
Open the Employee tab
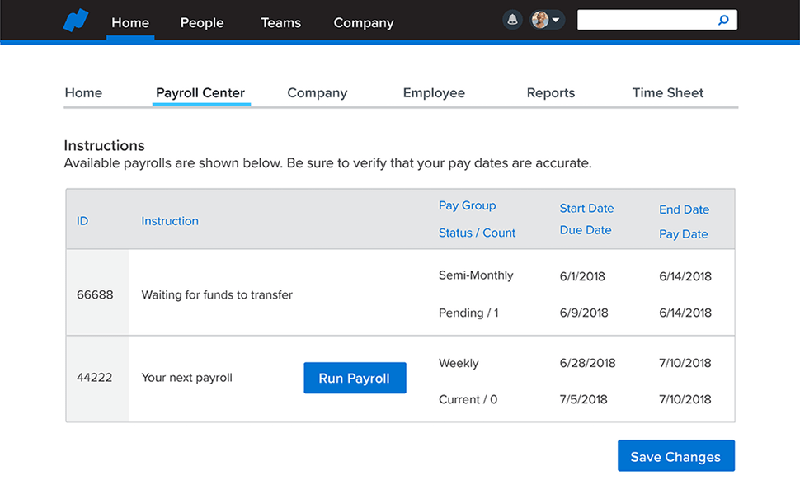(x=433, y=93)
